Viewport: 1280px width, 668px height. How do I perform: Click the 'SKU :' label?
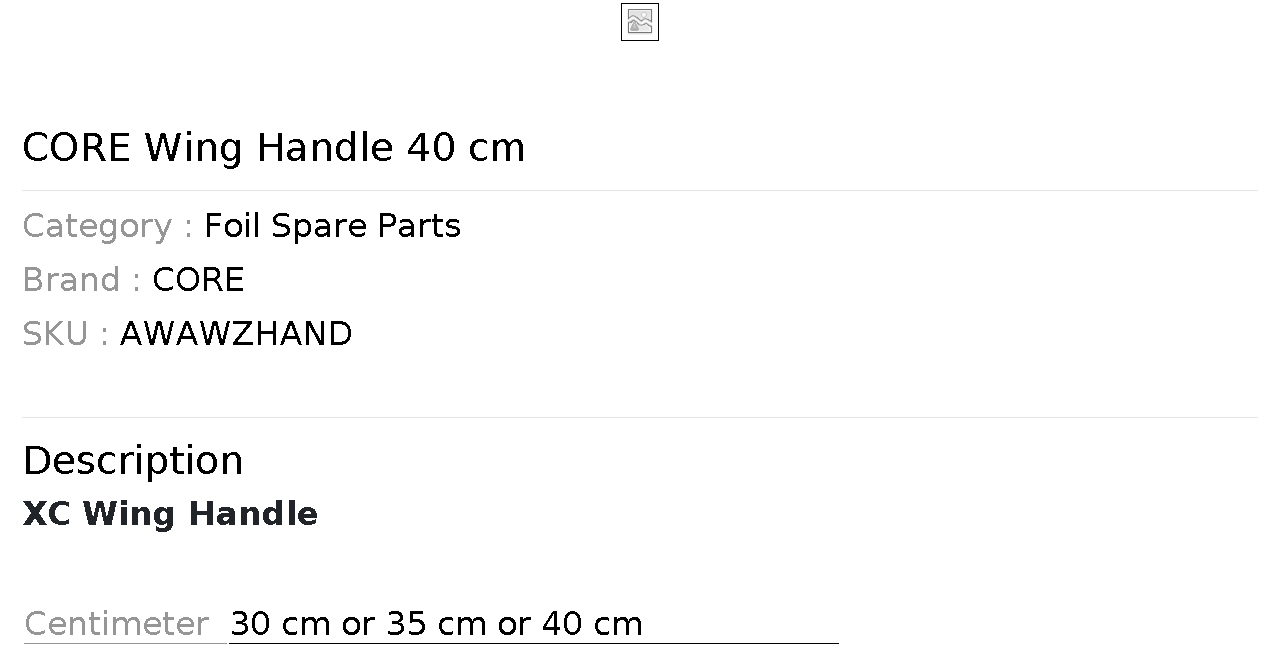pos(65,334)
